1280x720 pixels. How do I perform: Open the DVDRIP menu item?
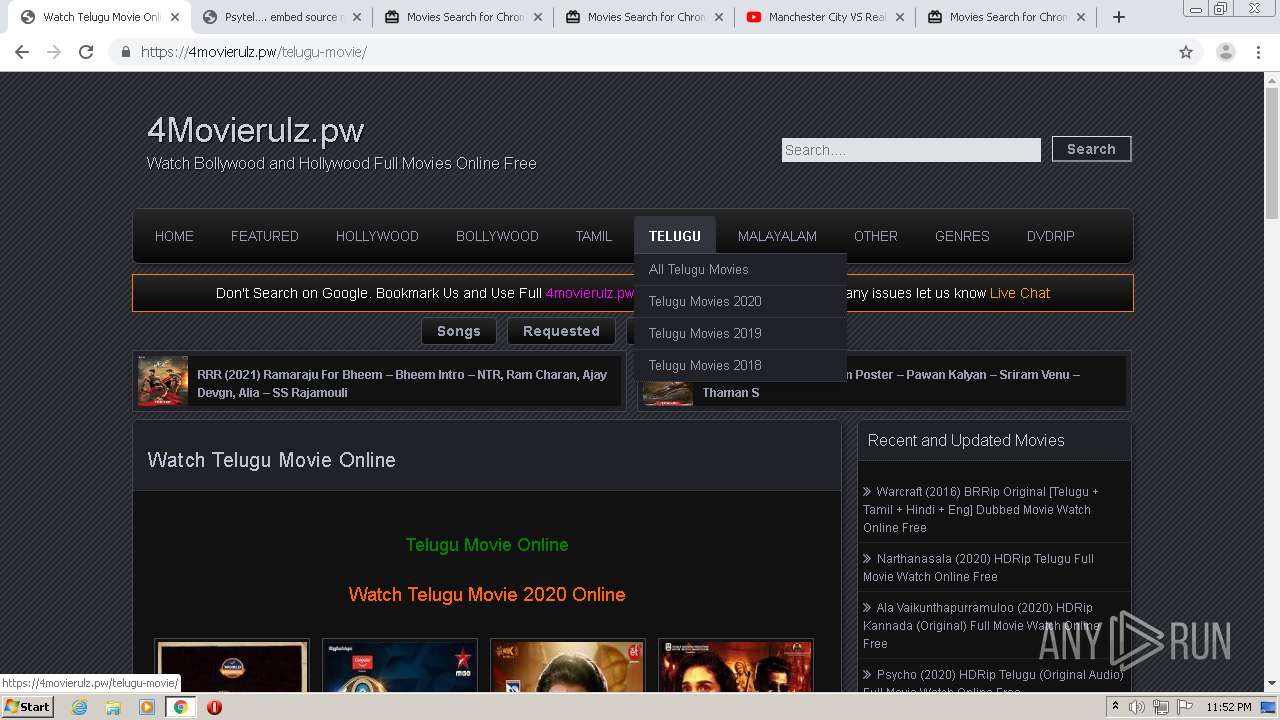1051,236
